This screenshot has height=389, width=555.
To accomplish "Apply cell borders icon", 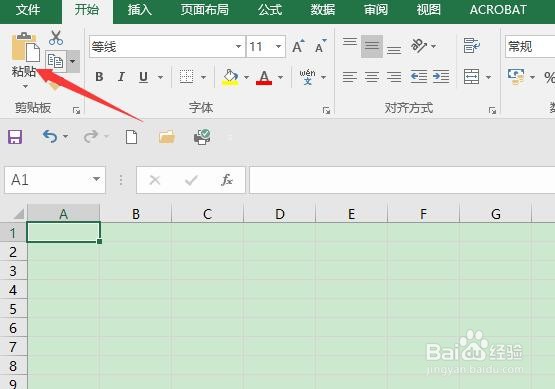I will tap(187, 76).
